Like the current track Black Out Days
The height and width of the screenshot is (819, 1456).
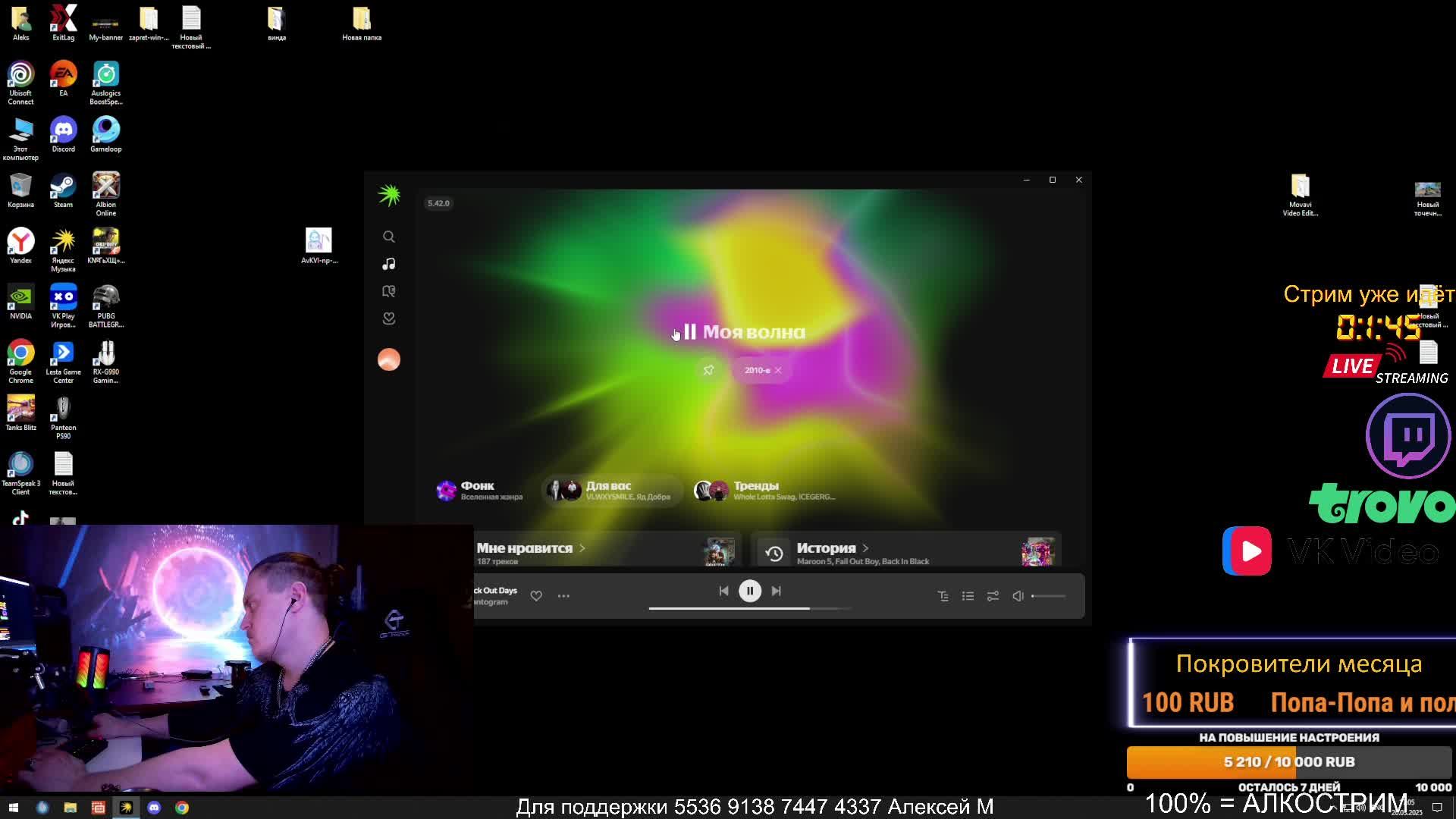coord(536,596)
